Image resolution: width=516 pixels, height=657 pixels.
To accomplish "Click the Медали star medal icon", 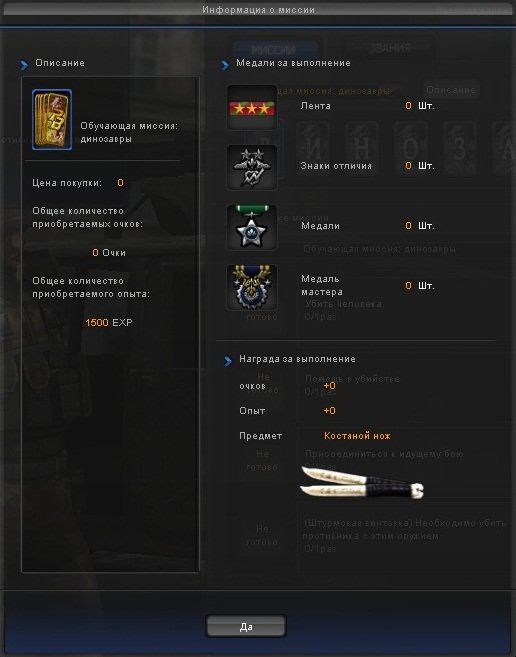I will 252,228.
